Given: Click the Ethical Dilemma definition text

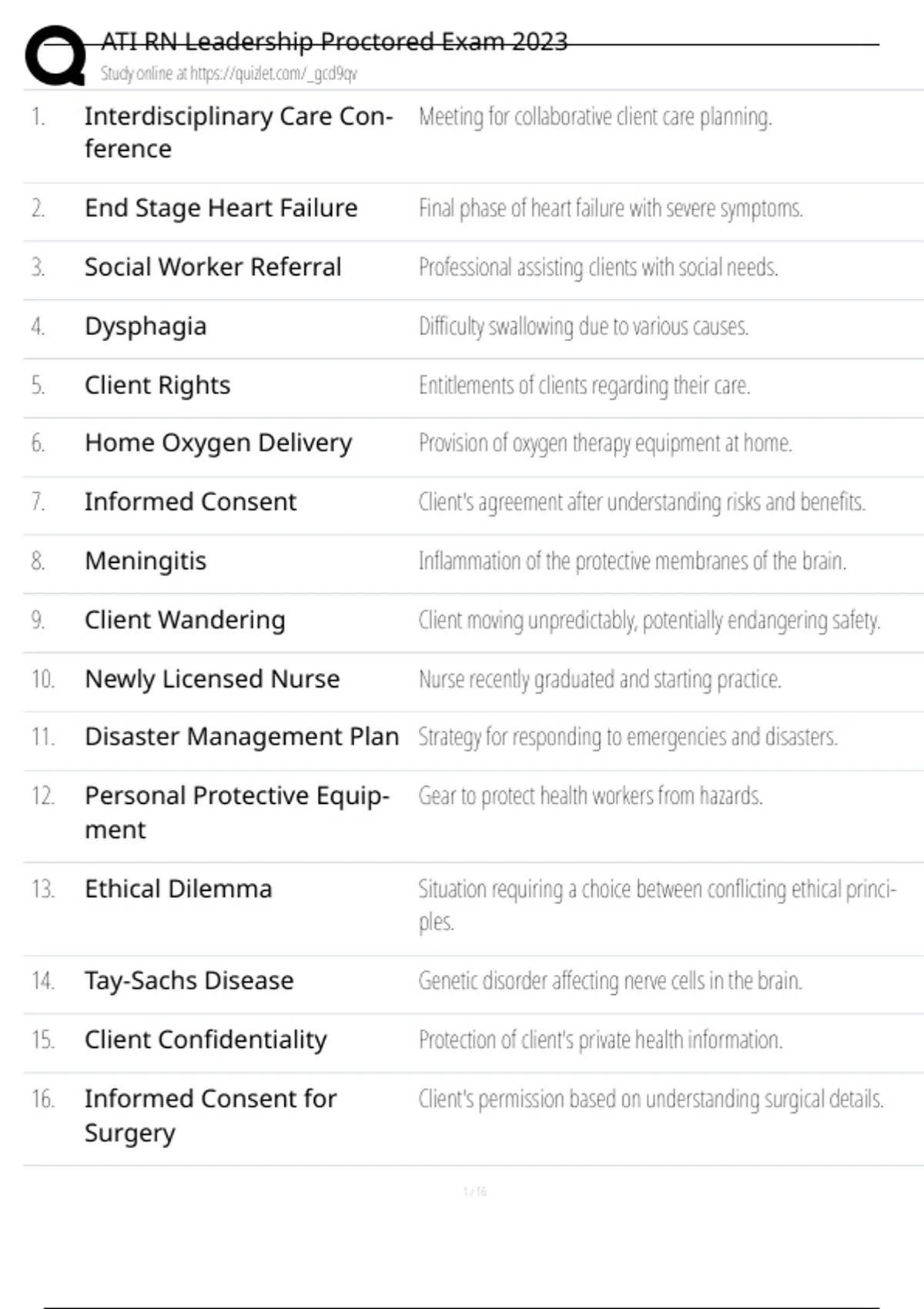Looking at the screenshot, I should click(656, 905).
